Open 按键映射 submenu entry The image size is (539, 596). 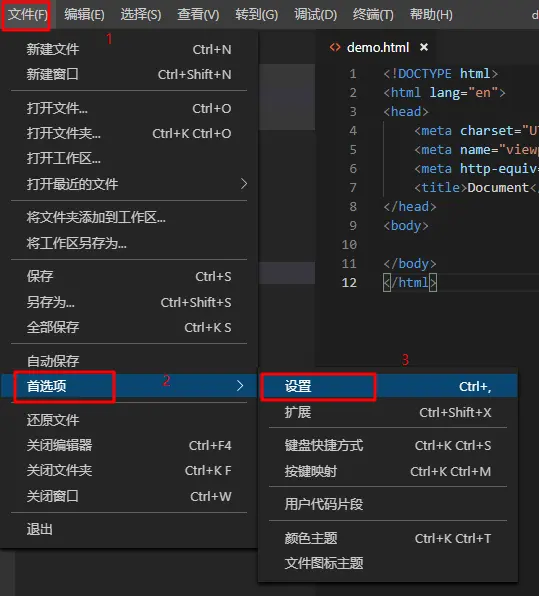[388, 472]
